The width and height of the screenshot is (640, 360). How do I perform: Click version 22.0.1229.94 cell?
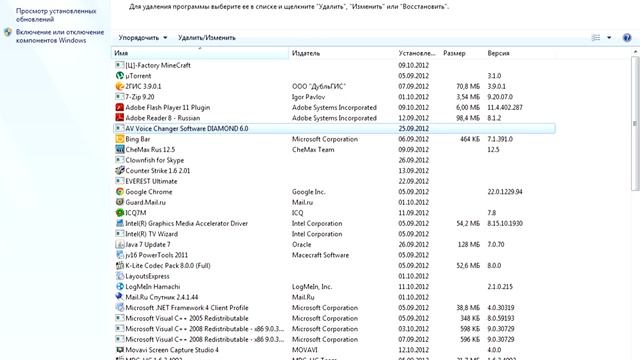pos(505,192)
